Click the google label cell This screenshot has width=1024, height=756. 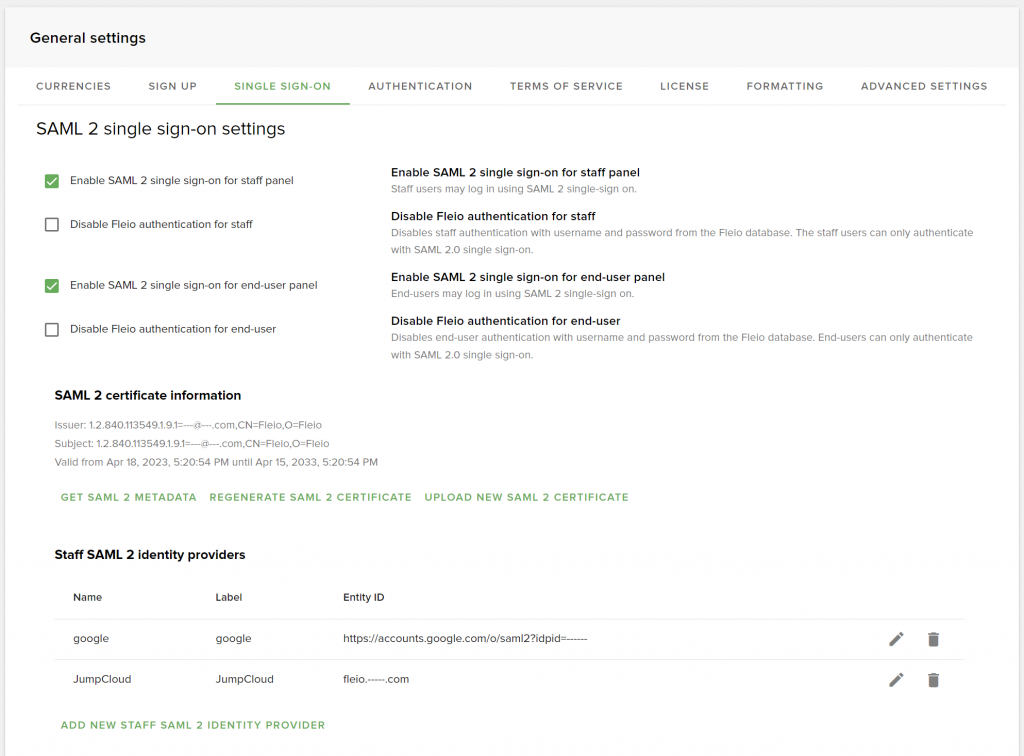(x=233, y=638)
